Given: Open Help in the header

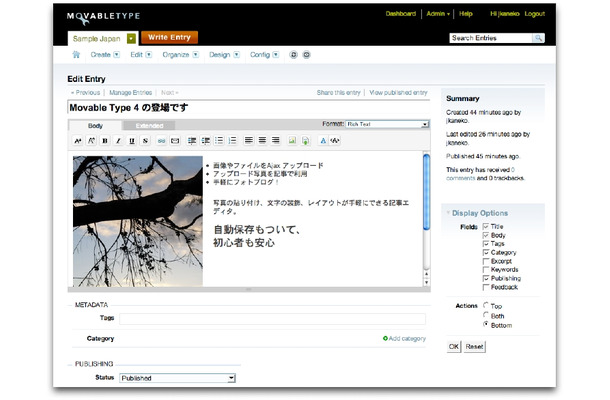Looking at the screenshot, I should point(466,14).
